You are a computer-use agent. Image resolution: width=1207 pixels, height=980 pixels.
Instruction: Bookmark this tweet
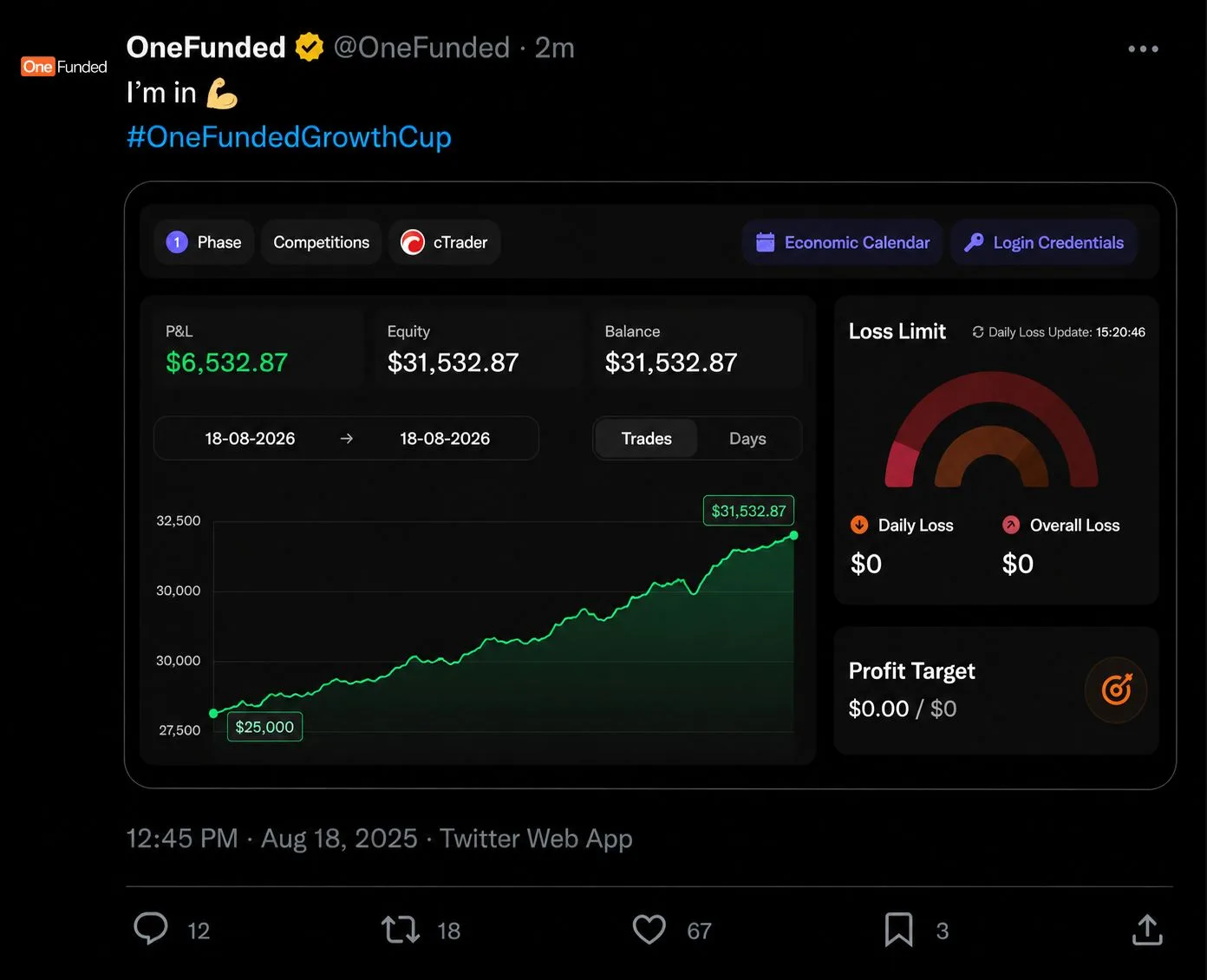pos(898,930)
